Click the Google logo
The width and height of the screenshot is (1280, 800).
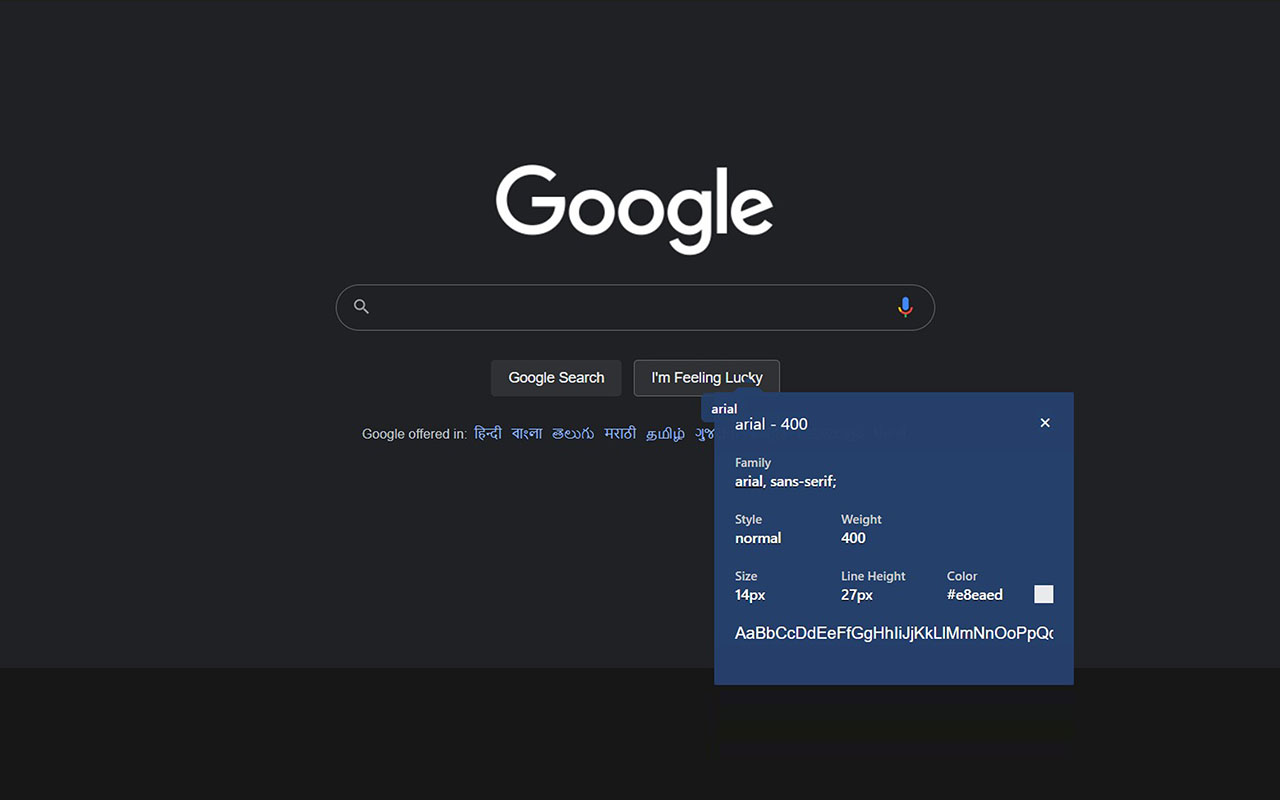pyautogui.click(x=634, y=209)
